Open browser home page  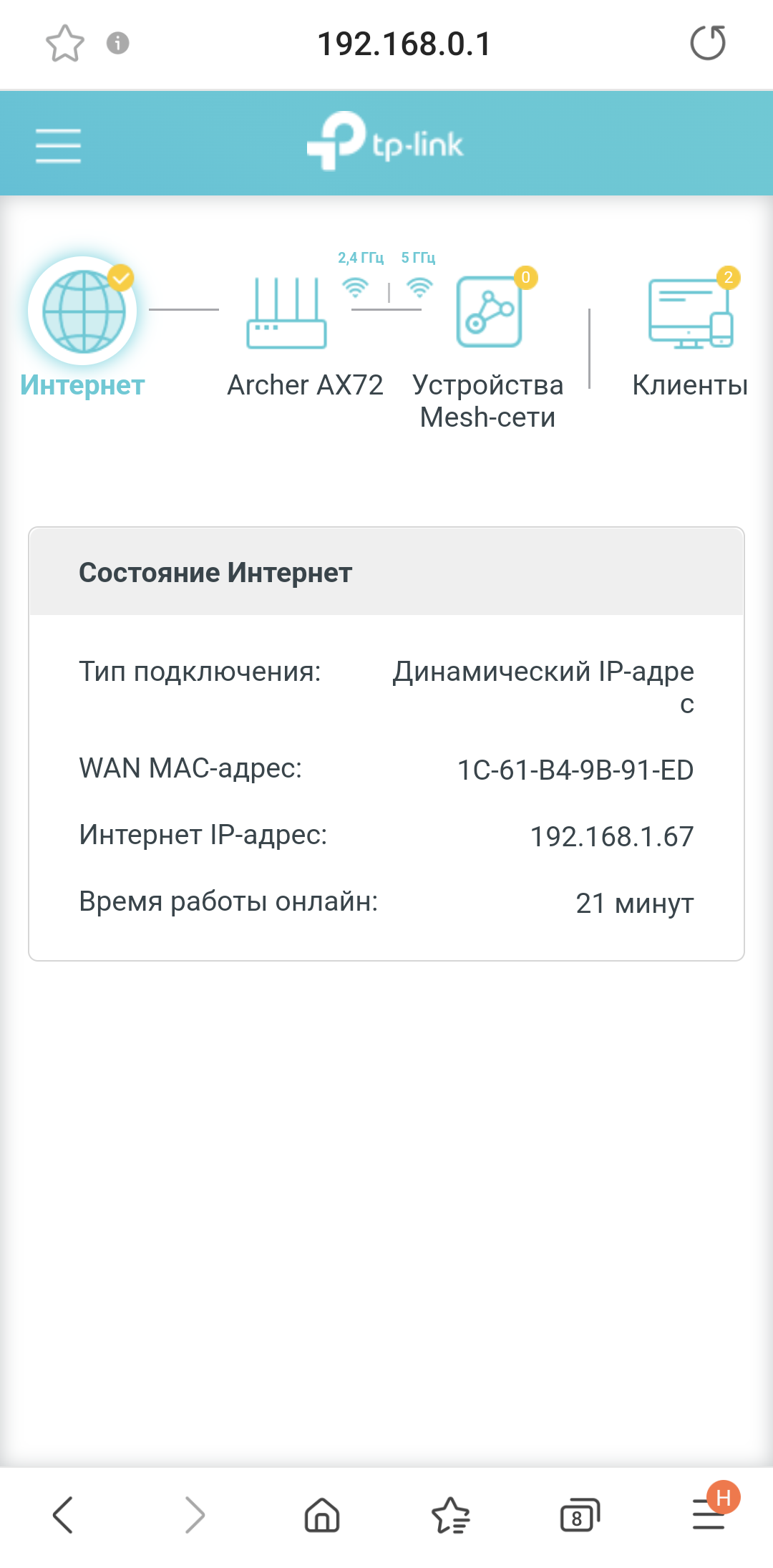pyautogui.click(x=322, y=1515)
